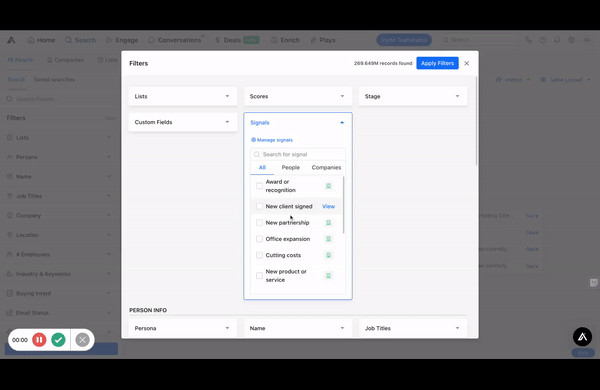This screenshot has height=390, width=600.
Task: Pause the screen recording
Action: 39,339
